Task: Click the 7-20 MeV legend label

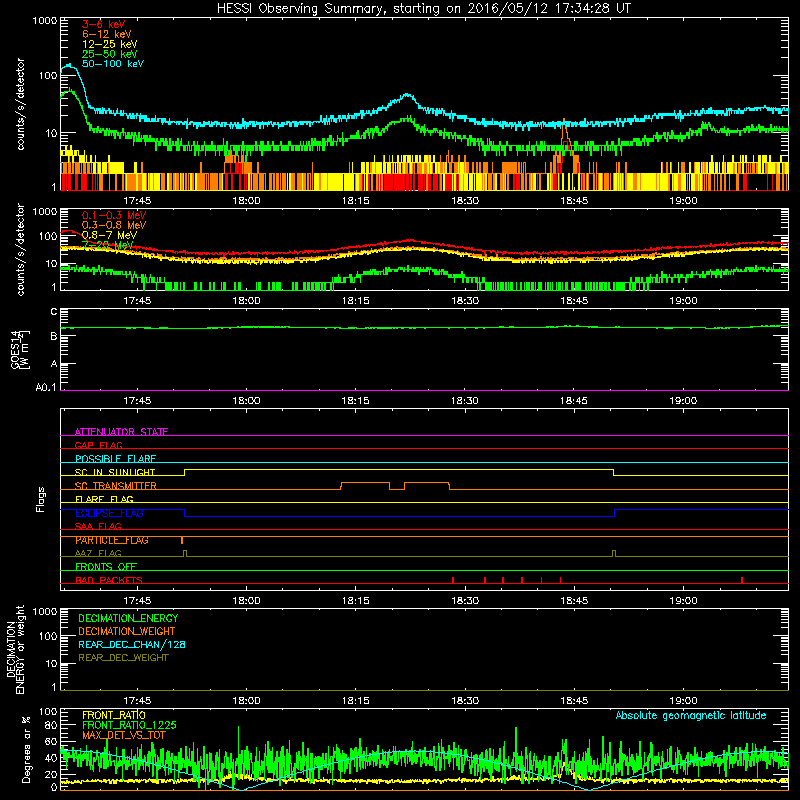Action: (108, 245)
